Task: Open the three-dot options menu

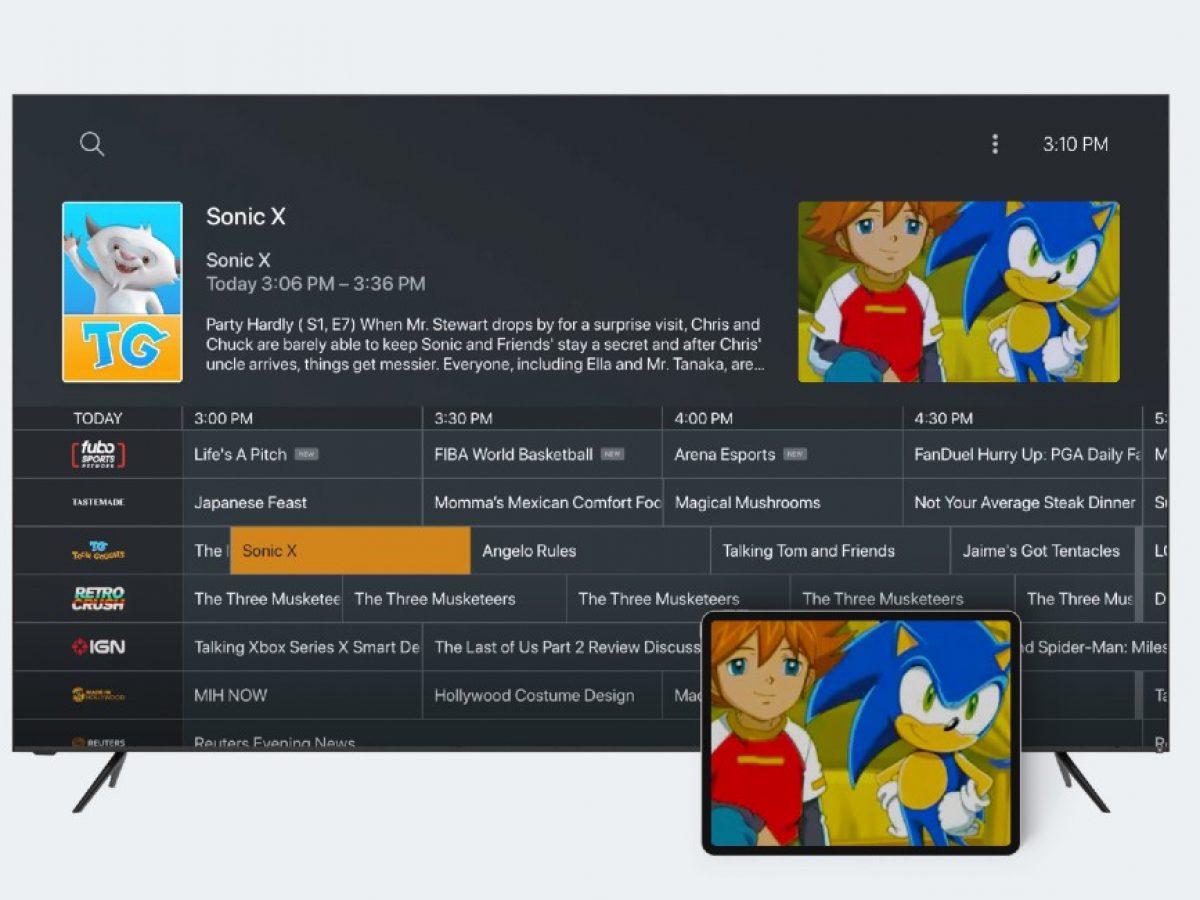Action: point(994,144)
